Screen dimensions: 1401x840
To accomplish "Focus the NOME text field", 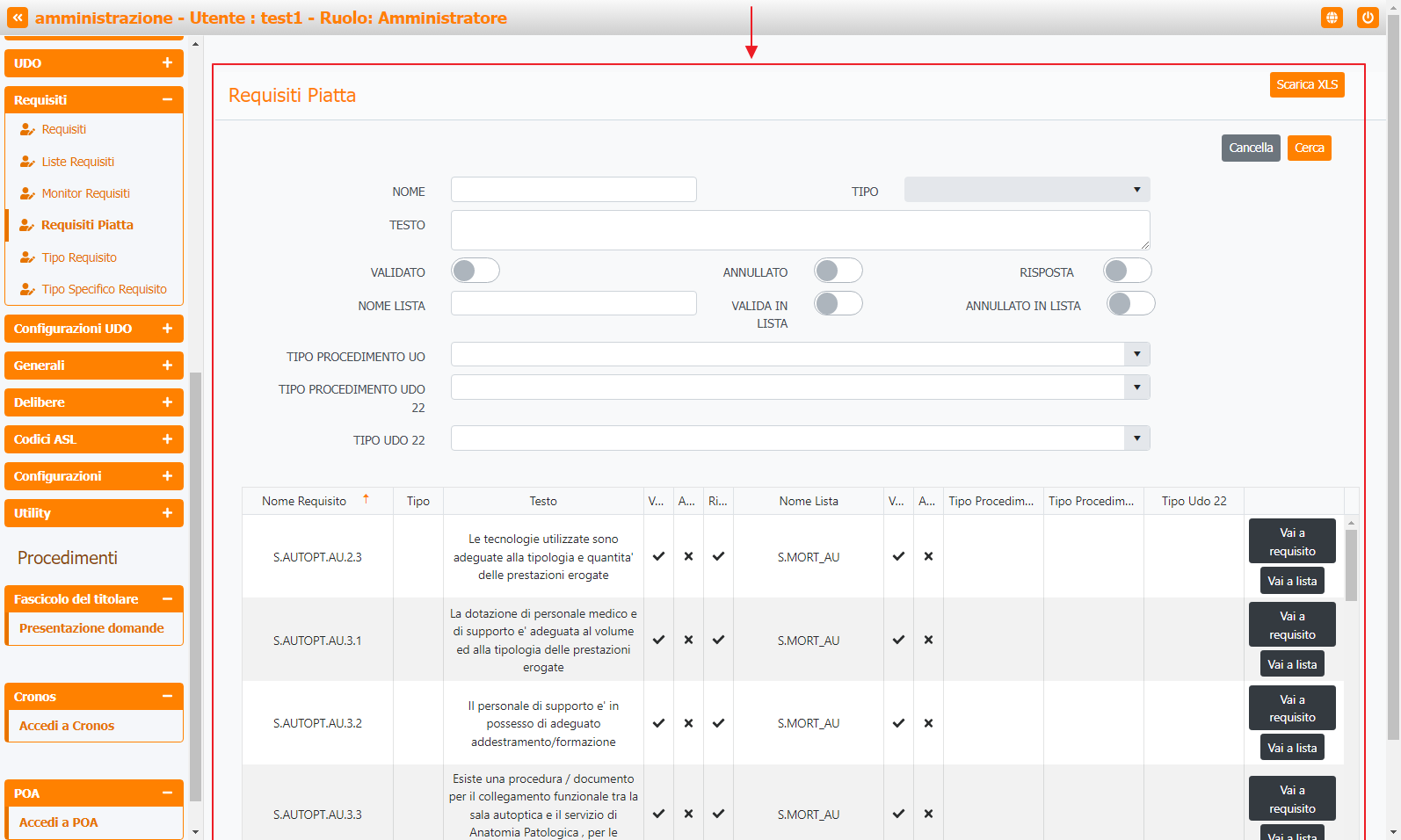I will pyautogui.click(x=573, y=190).
